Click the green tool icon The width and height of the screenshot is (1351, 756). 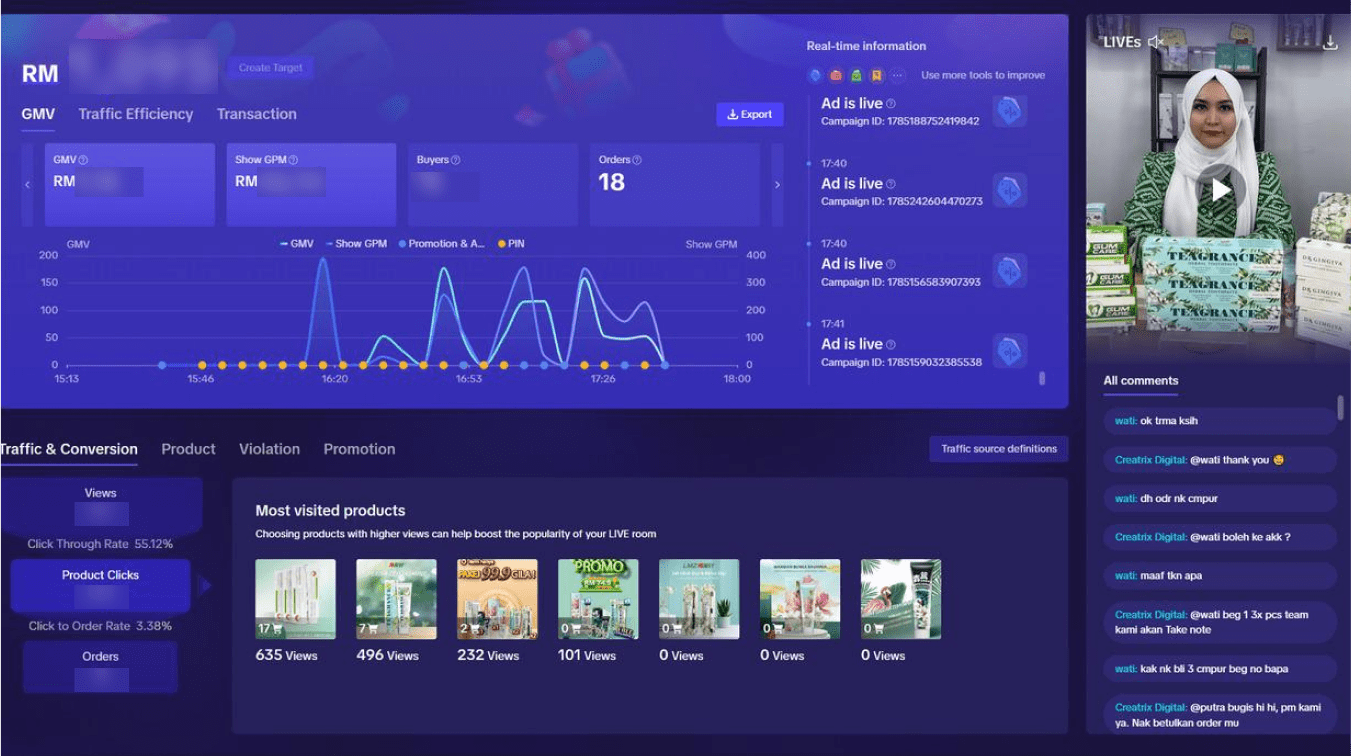coord(856,75)
